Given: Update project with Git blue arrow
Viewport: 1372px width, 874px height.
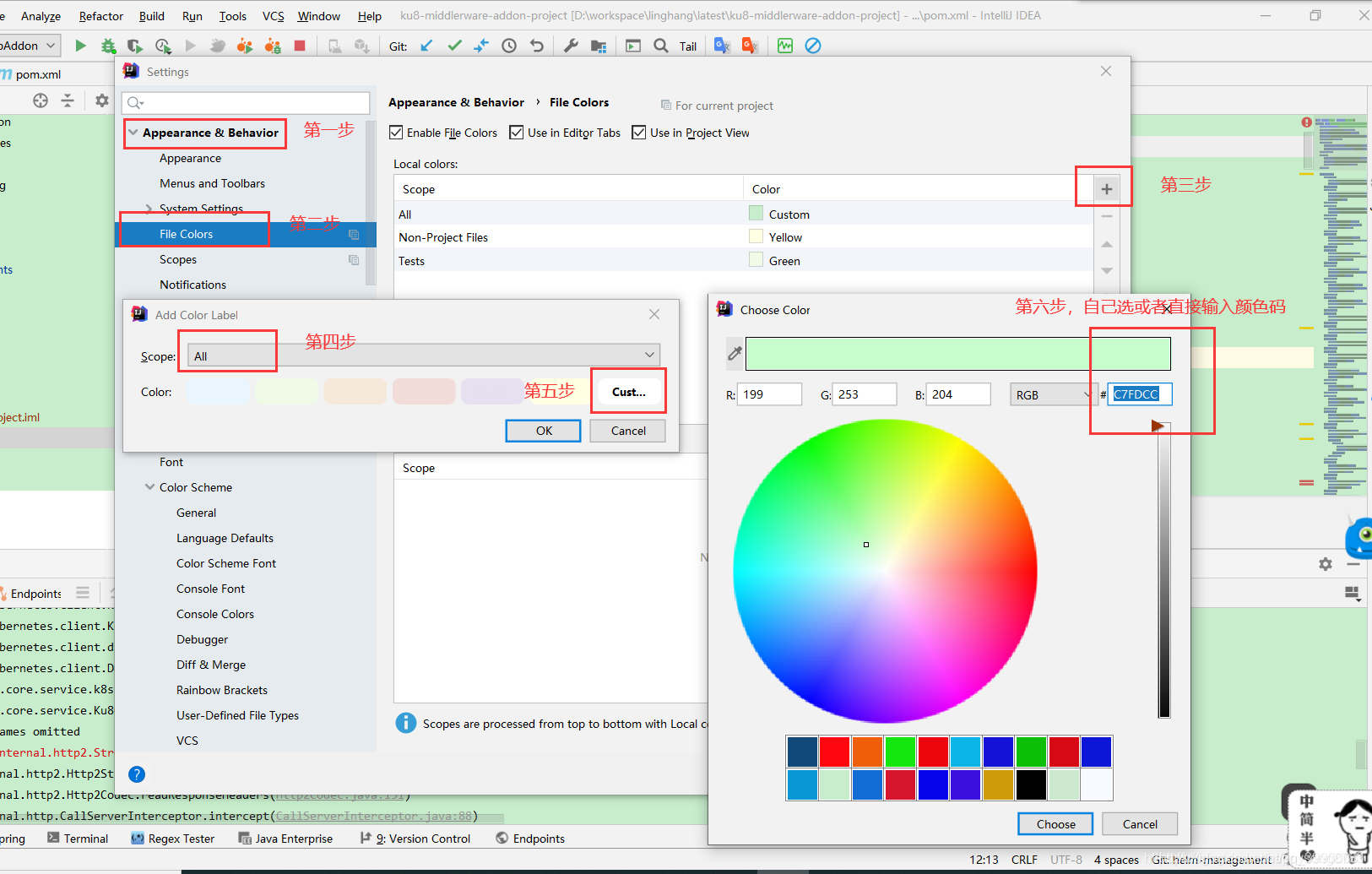Looking at the screenshot, I should pos(426,46).
